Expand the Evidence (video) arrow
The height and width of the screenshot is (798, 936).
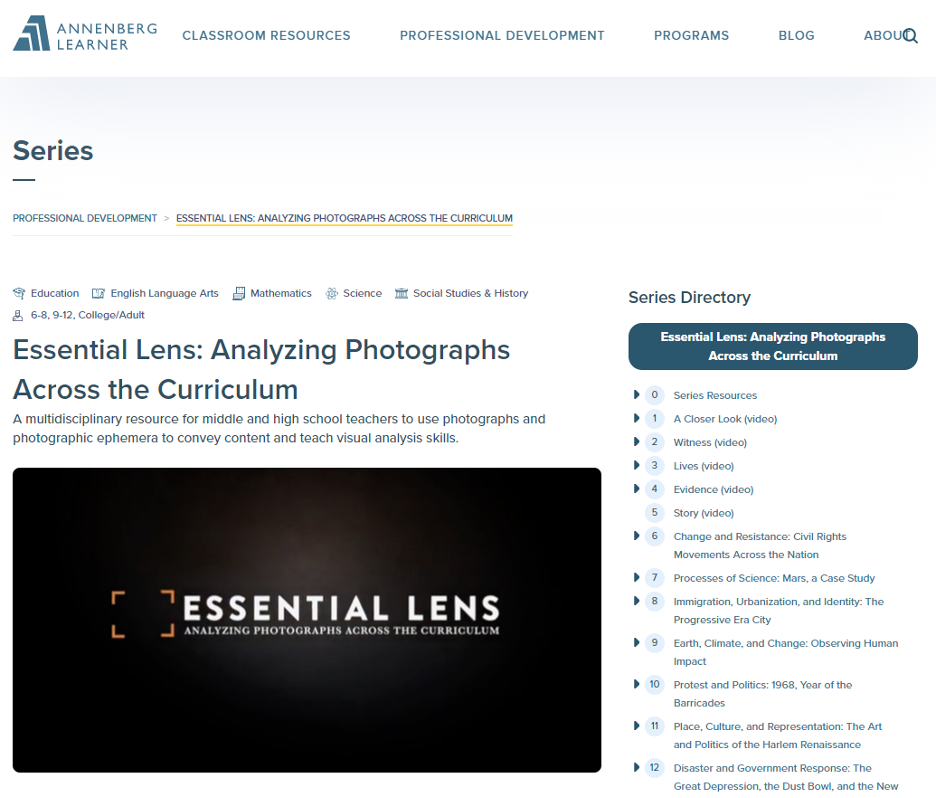pyautogui.click(x=636, y=488)
